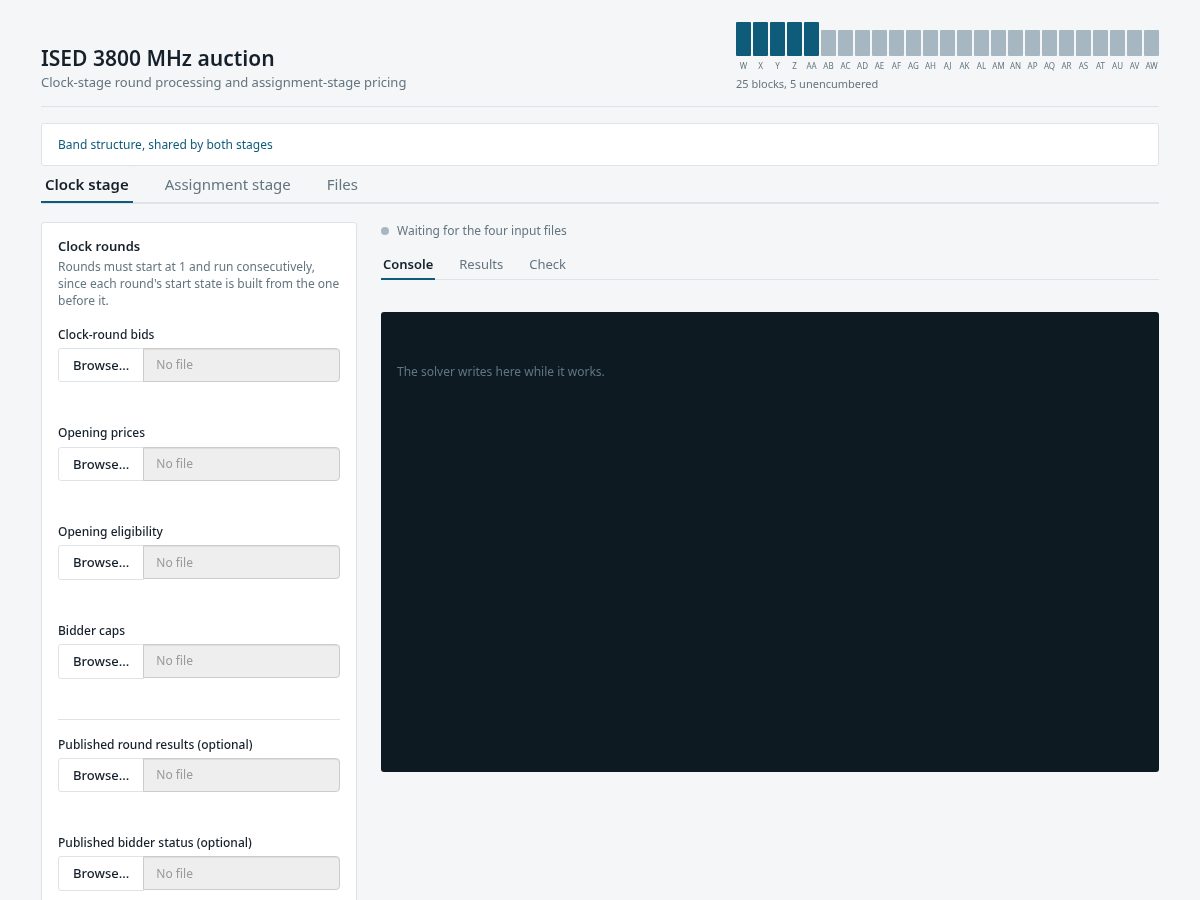Viewport: 1200px width, 900px height.
Task: Click 'Published bidder status (optional)' label
Action: [x=155, y=843]
